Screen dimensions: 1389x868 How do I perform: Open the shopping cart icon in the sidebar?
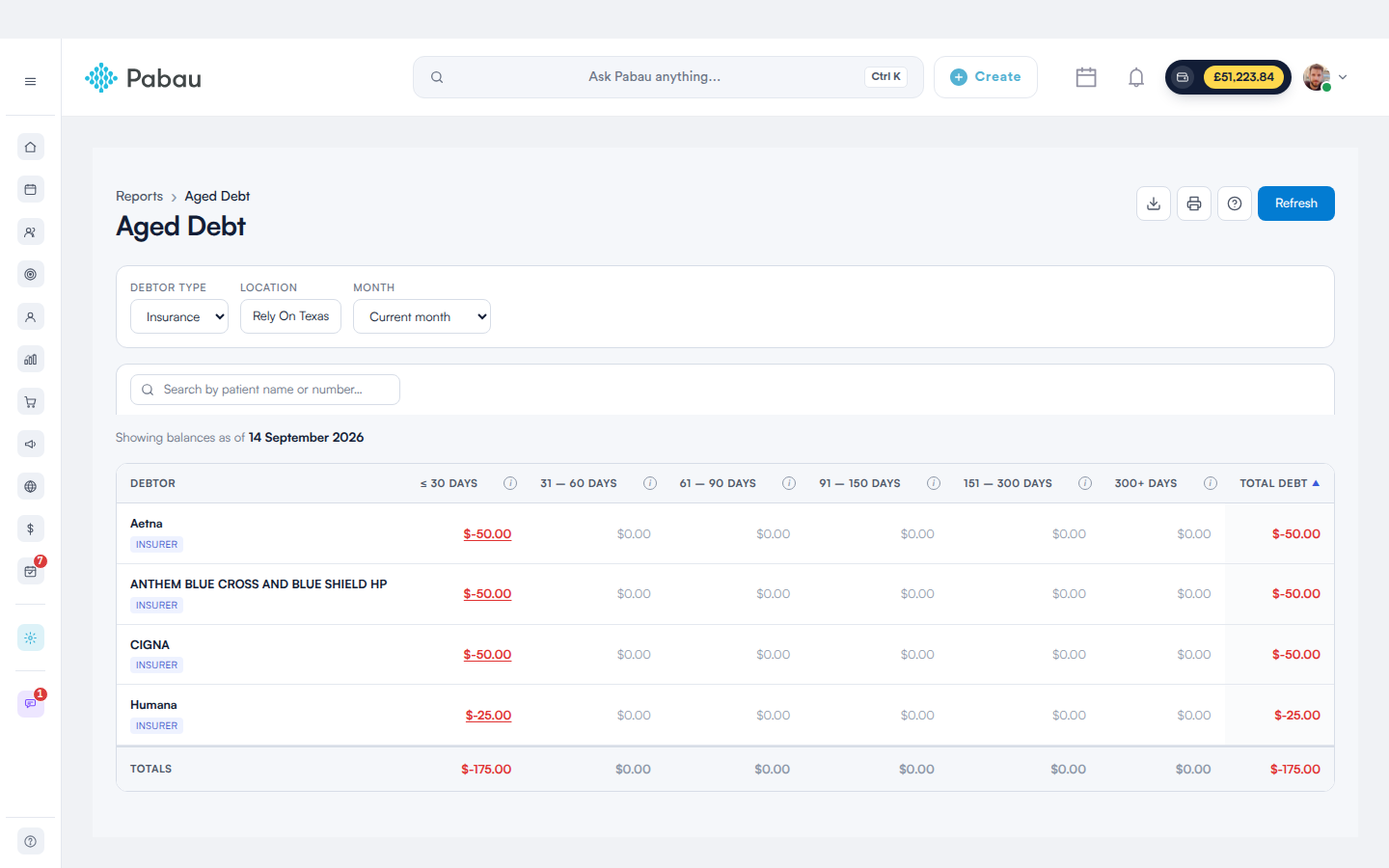click(x=31, y=401)
